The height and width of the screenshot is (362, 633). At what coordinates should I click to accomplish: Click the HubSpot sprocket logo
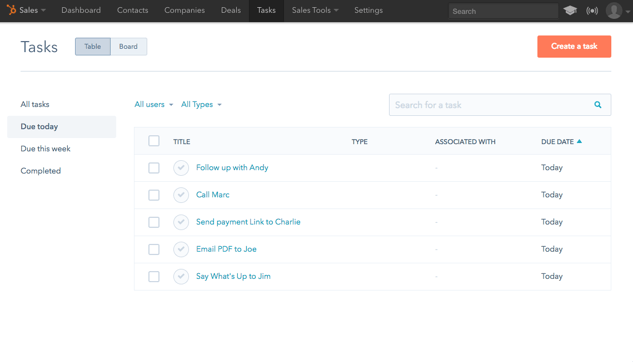pyautogui.click(x=11, y=10)
